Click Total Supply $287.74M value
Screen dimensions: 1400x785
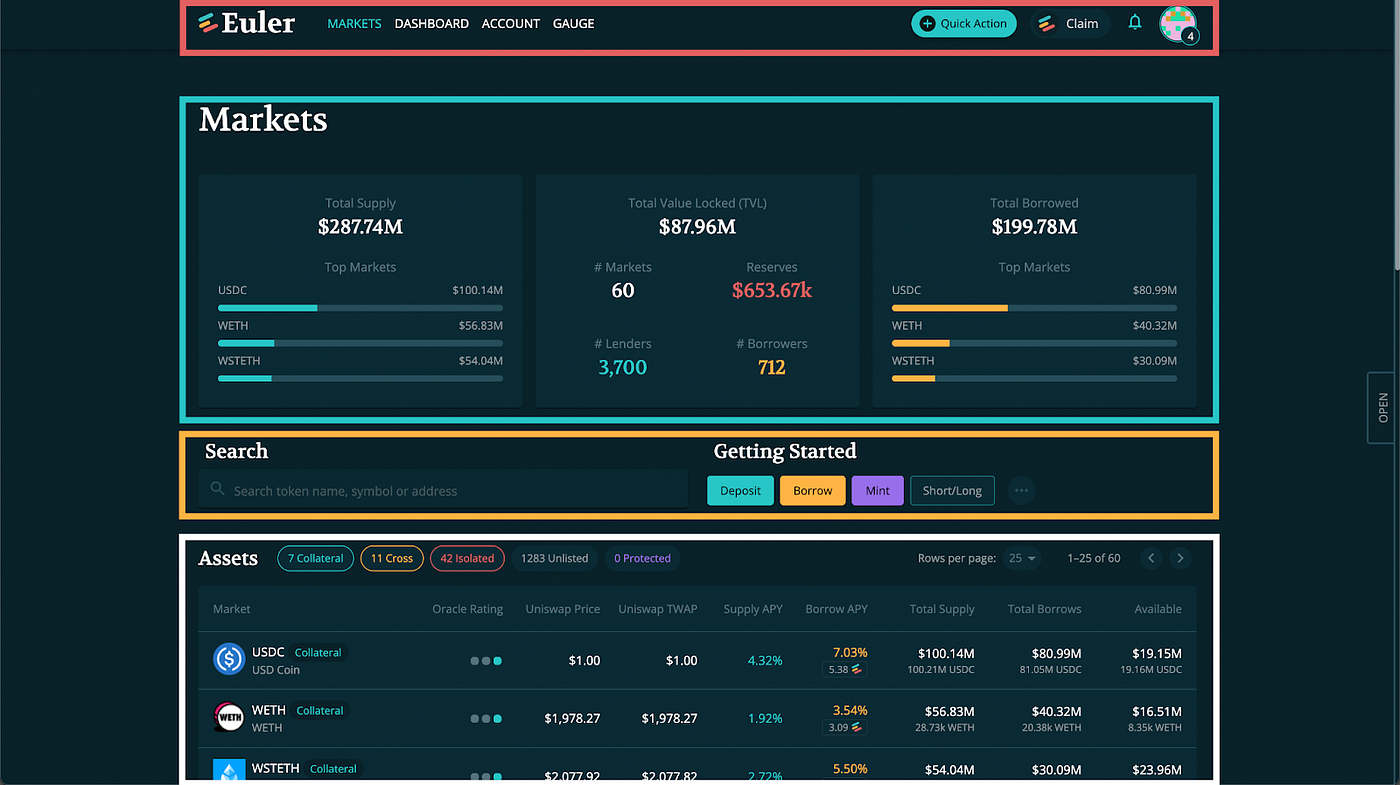click(360, 227)
